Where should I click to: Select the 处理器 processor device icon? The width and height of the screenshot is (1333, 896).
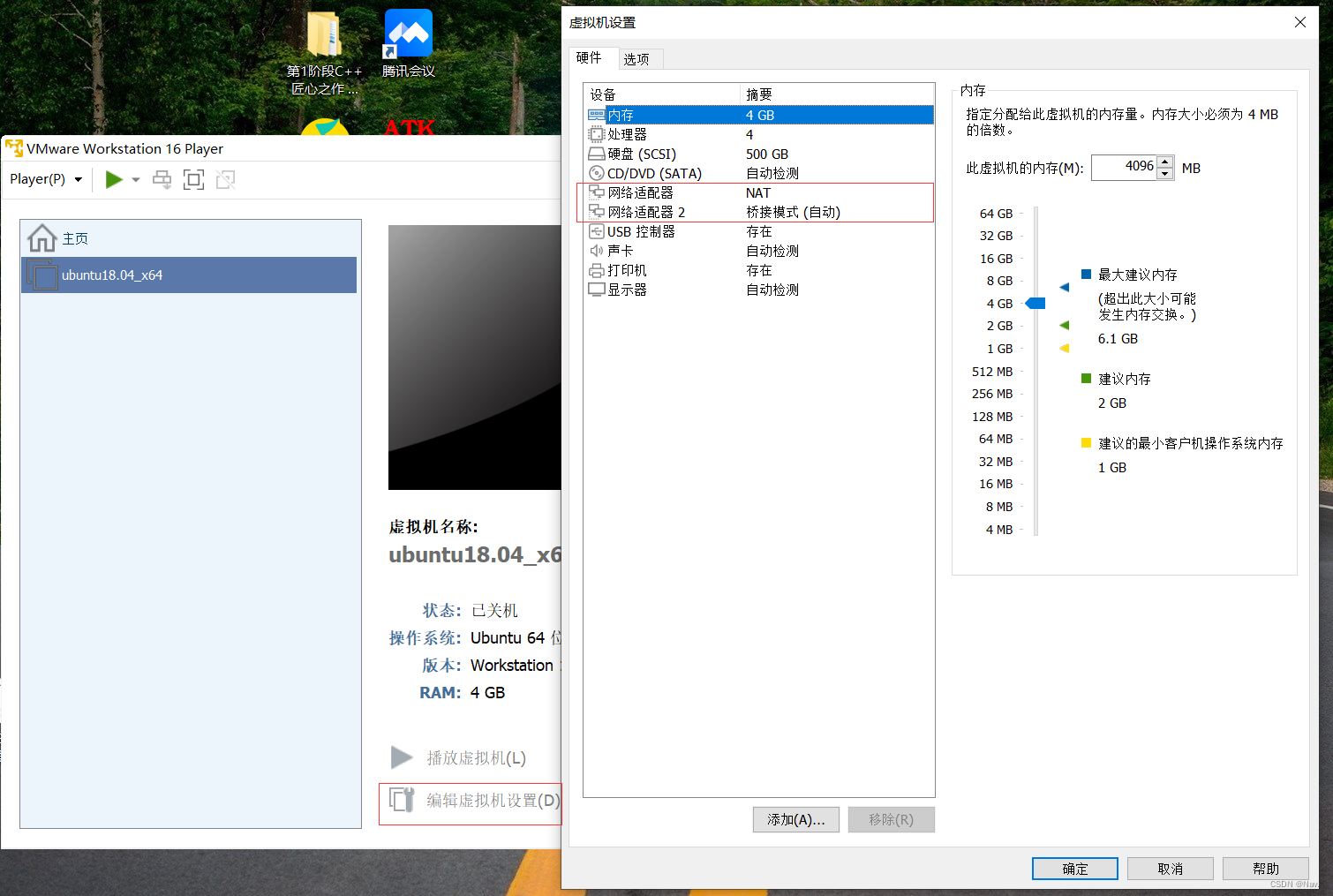(597, 134)
